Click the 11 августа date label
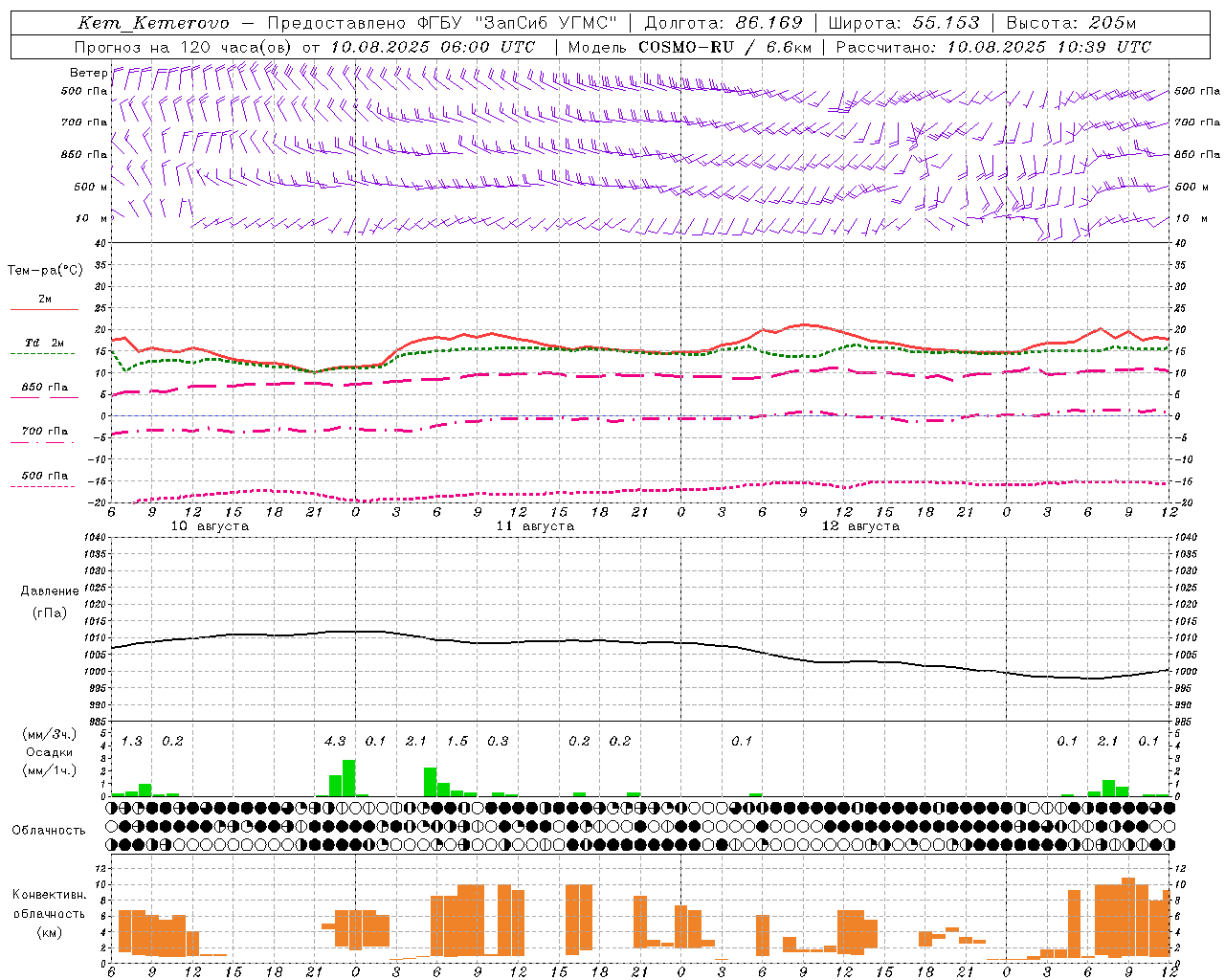The image size is (1225, 980). click(x=535, y=526)
